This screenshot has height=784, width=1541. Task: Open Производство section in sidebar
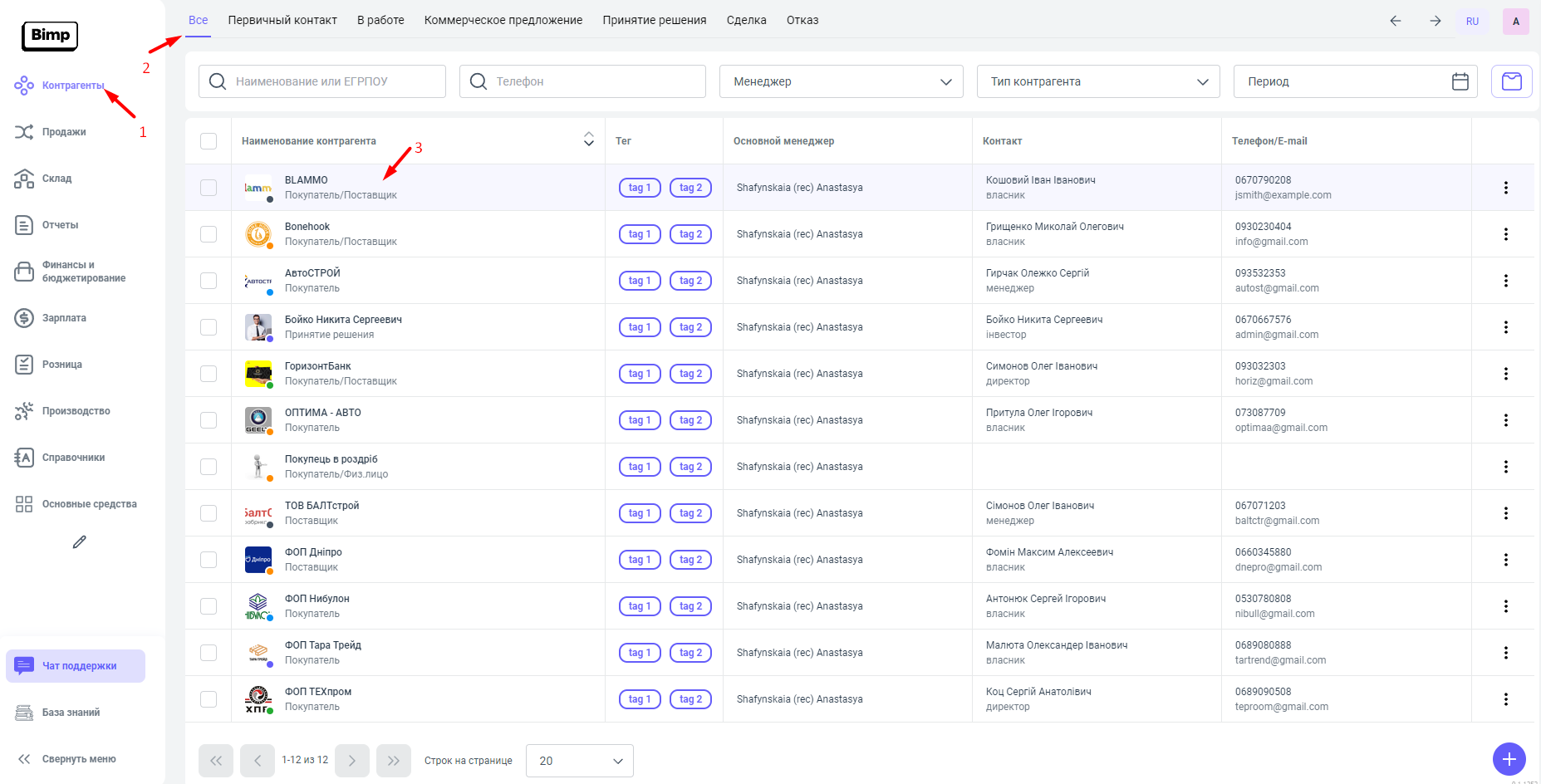pyautogui.click(x=76, y=411)
